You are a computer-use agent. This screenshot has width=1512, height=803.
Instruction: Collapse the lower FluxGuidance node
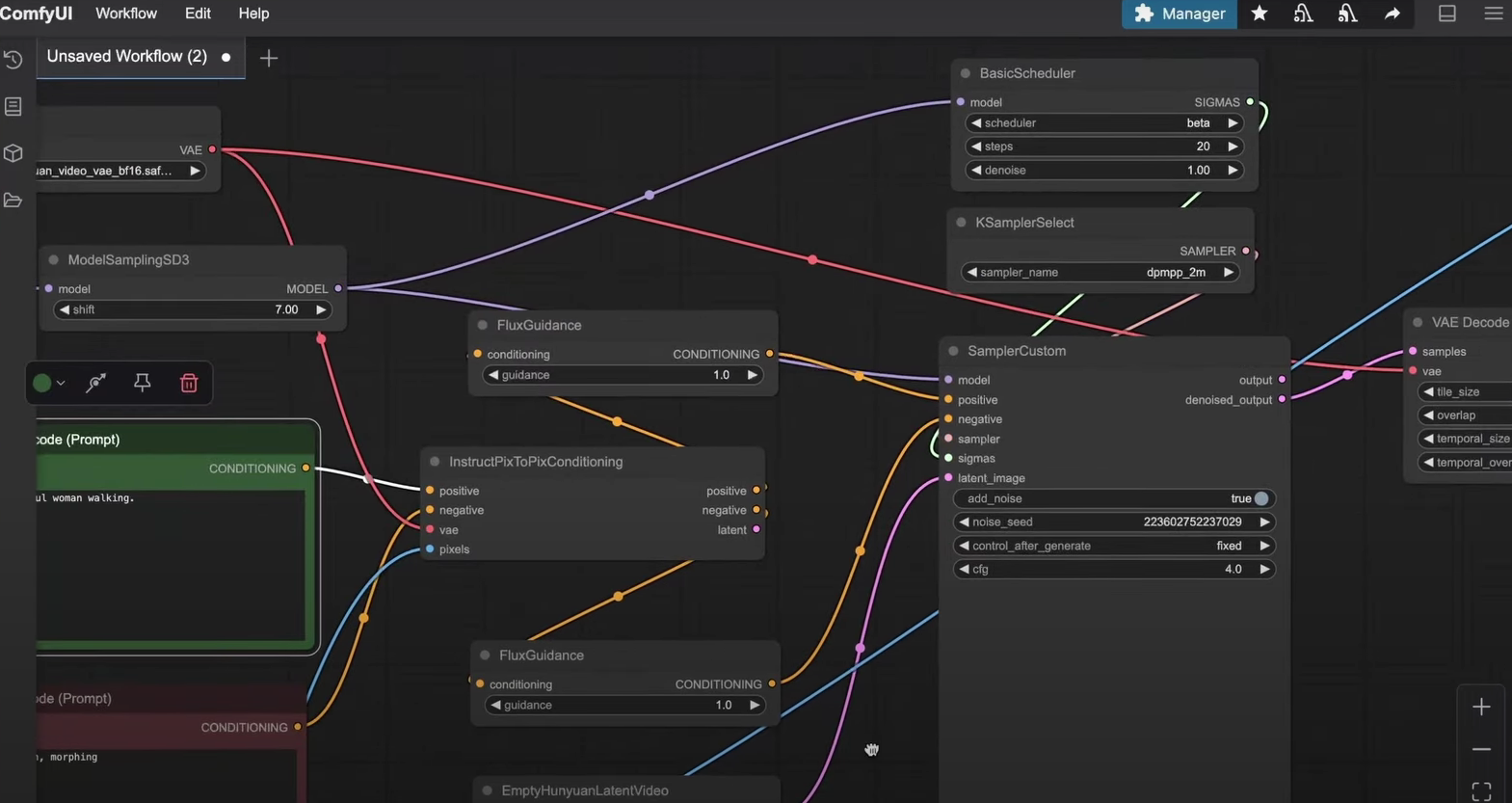(485, 656)
